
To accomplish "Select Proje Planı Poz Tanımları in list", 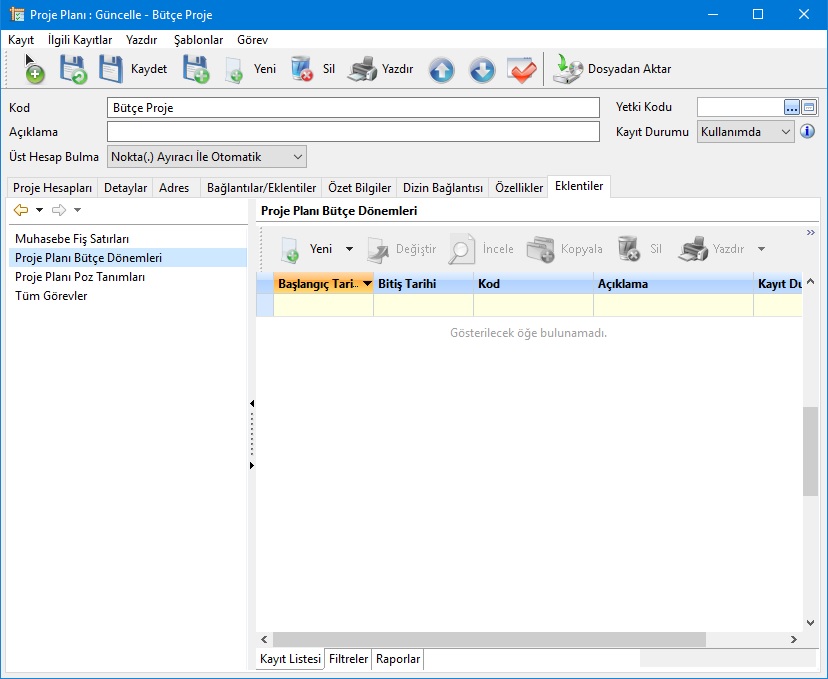I will click(x=80, y=277).
